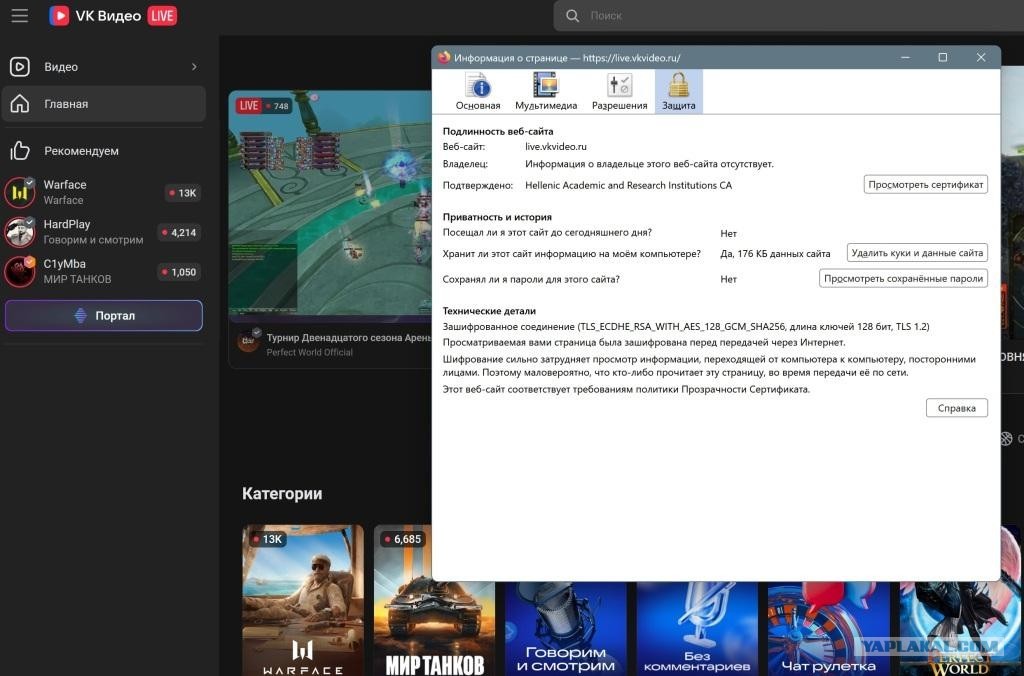
Task: Click the Главная home icon
Action: pos(20,104)
